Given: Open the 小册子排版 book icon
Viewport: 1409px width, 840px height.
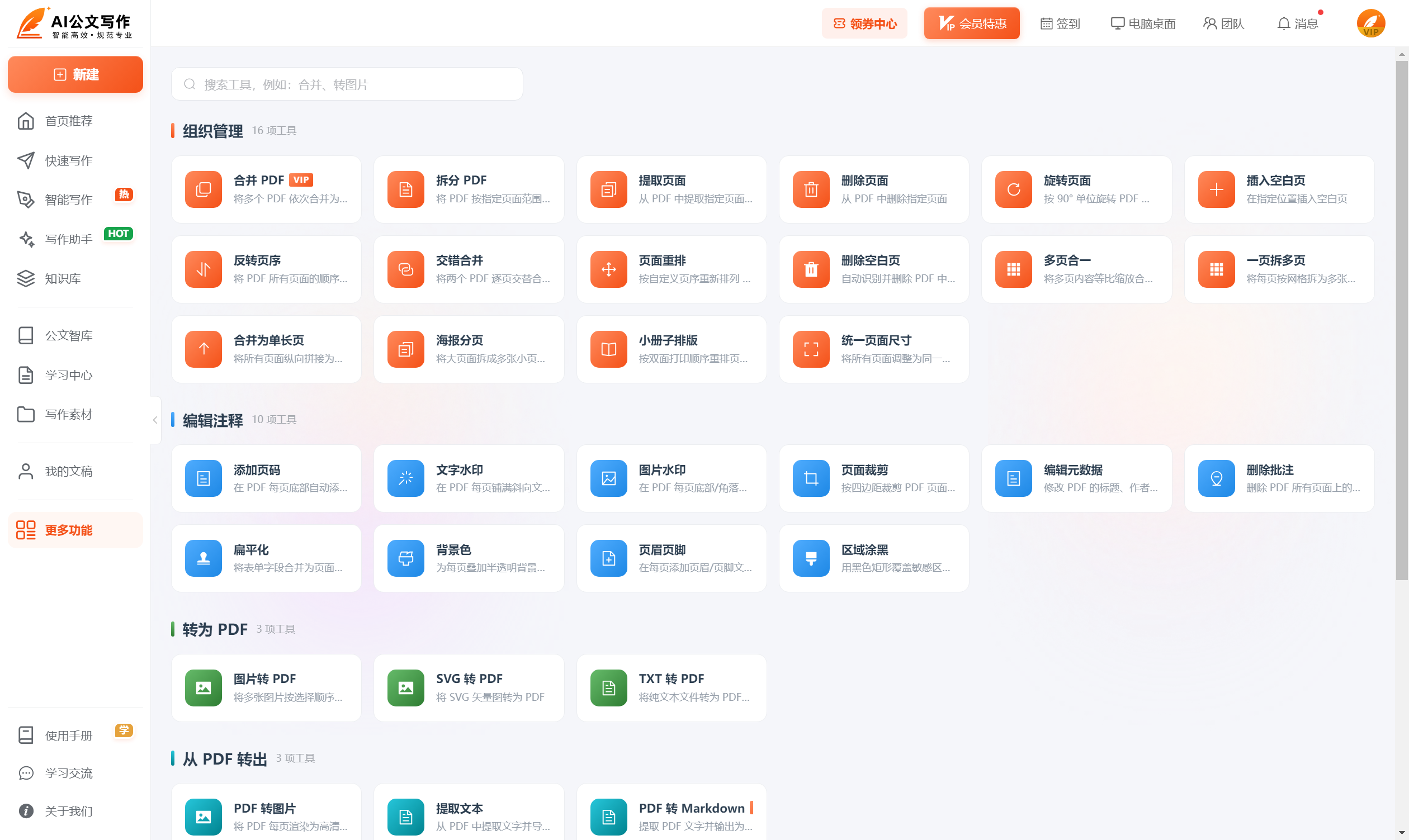Looking at the screenshot, I should (608, 349).
